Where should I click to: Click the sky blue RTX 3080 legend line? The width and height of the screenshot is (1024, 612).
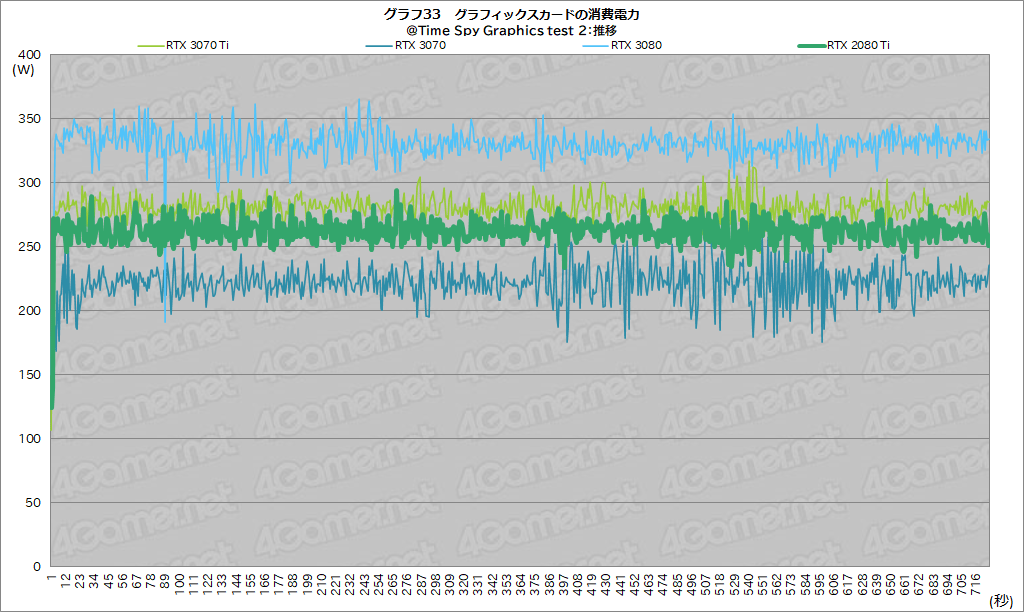coord(596,46)
